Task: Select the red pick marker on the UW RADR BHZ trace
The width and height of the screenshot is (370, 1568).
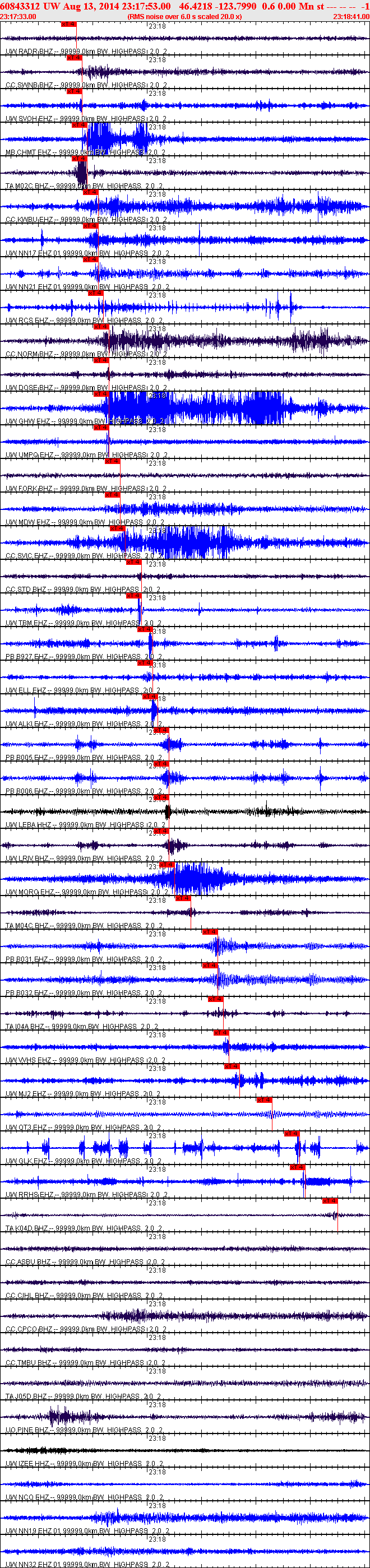Action: pos(69,24)
